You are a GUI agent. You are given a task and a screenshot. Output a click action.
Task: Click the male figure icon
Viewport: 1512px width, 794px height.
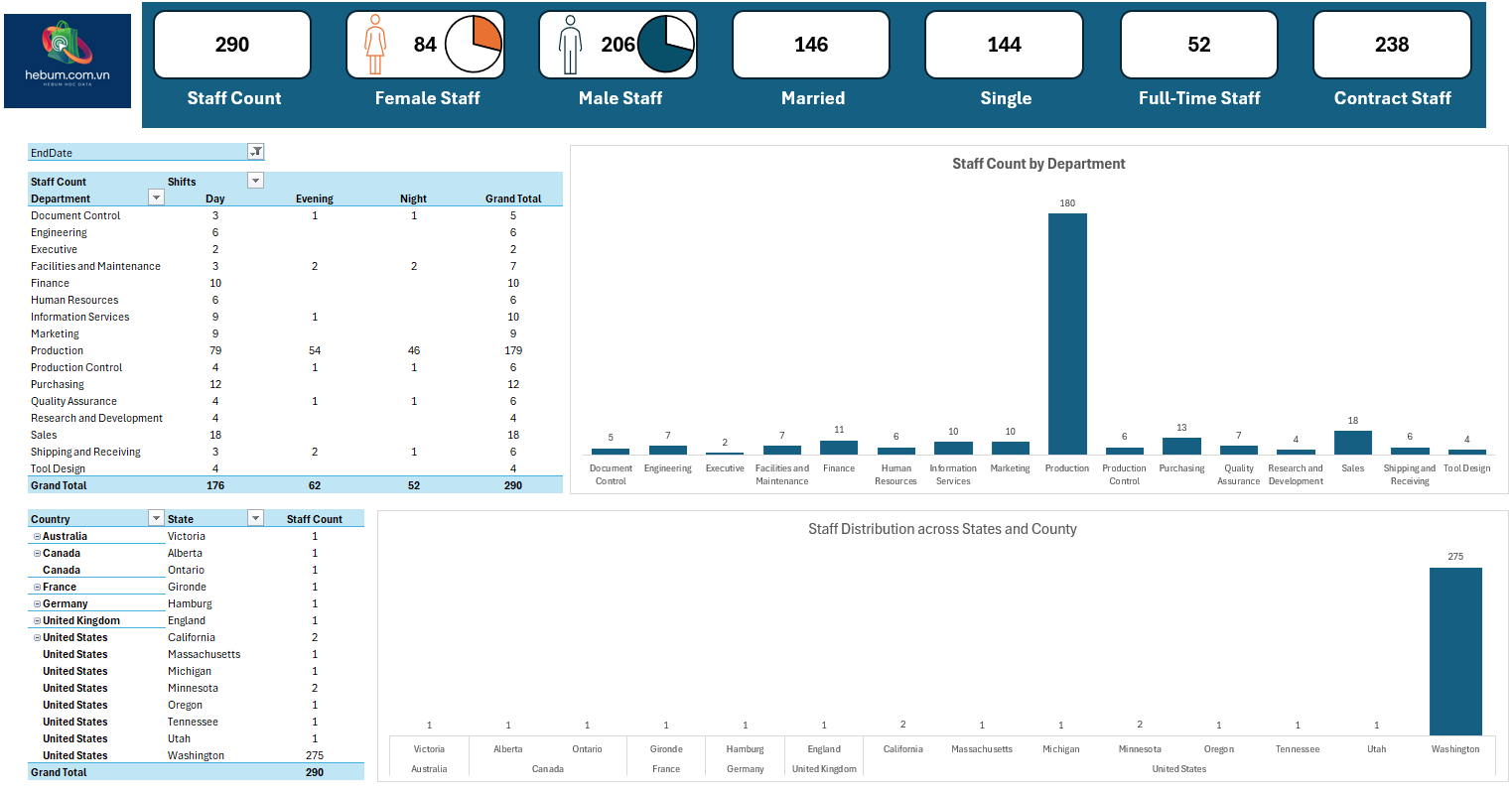pos(570,45)
